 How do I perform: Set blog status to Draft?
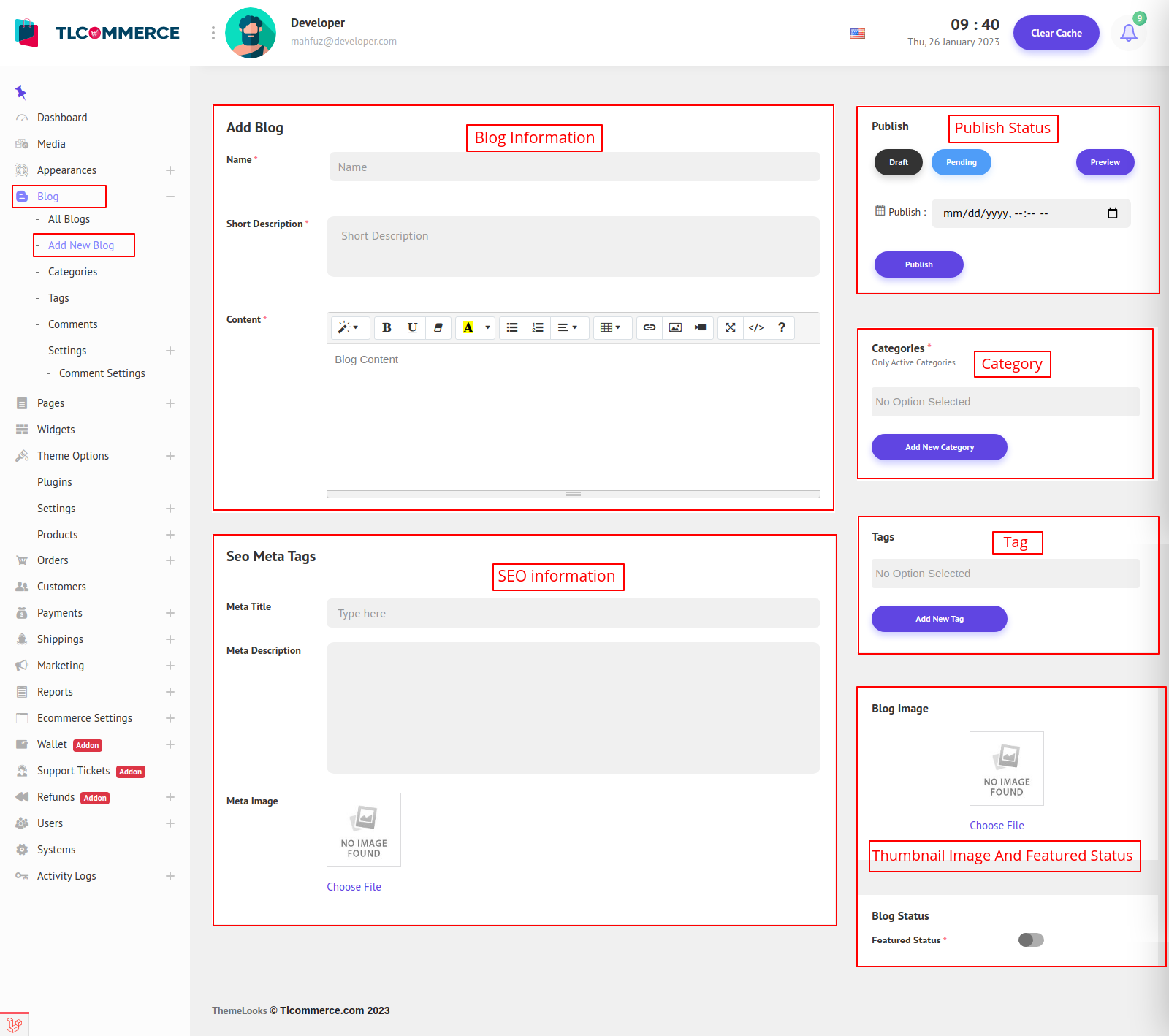coord(898,162)
